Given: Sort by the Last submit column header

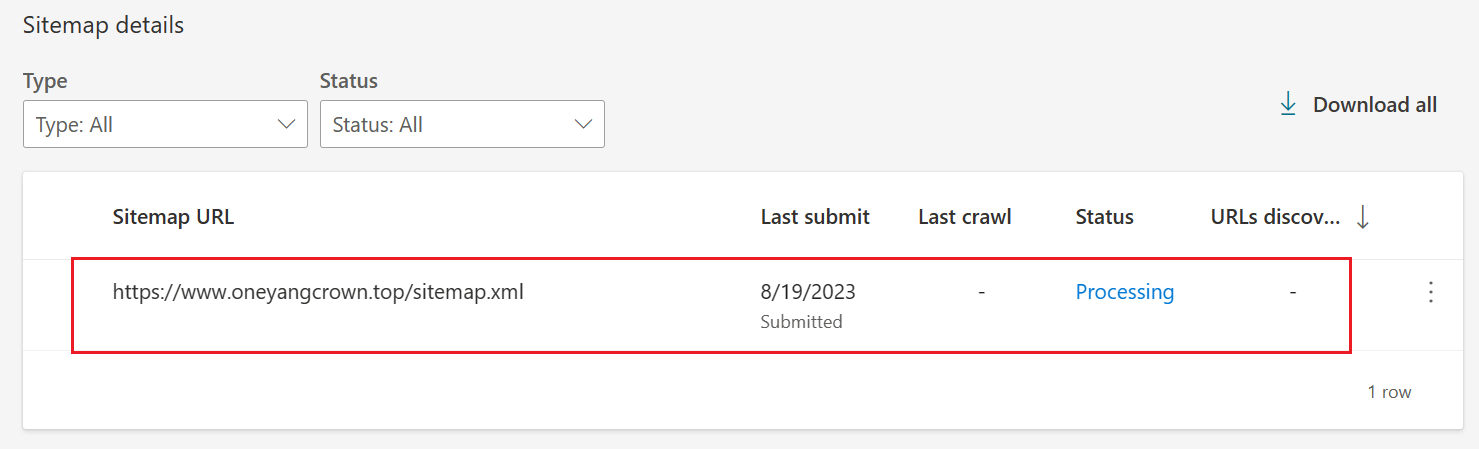Looking at the screenshot, I should point(815,217).
